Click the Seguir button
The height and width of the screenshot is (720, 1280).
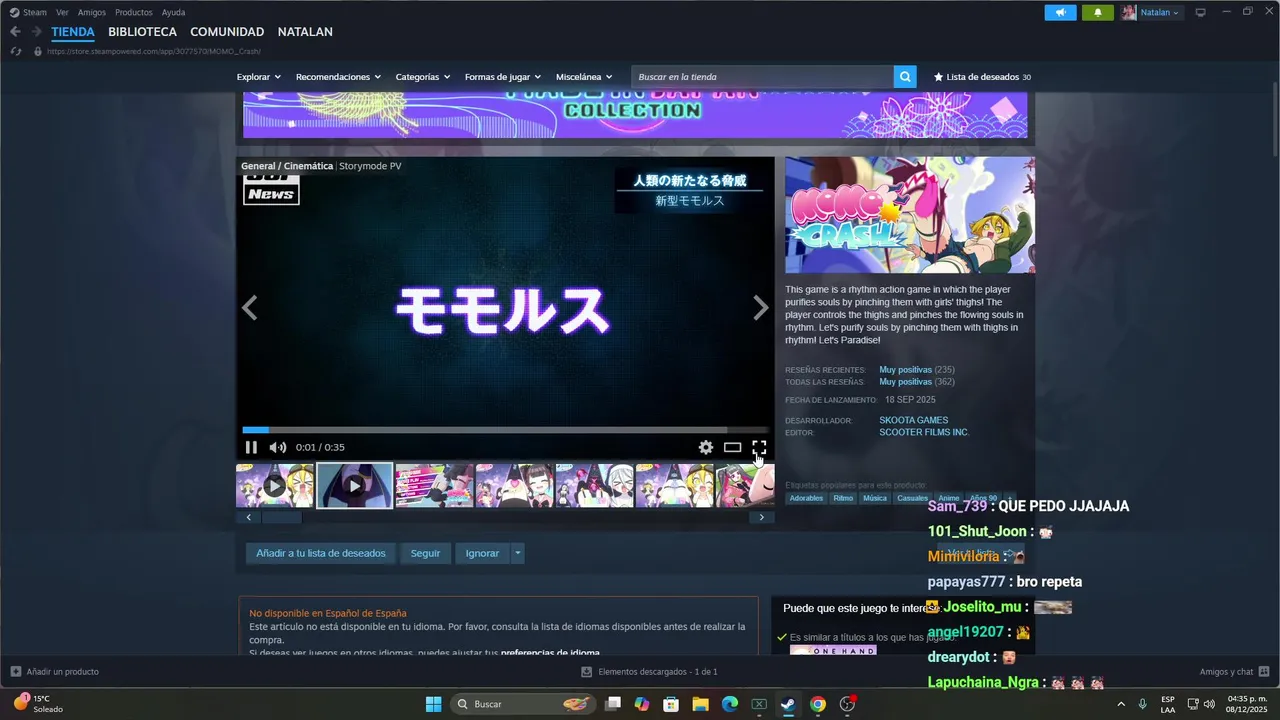tap(425, 553)
